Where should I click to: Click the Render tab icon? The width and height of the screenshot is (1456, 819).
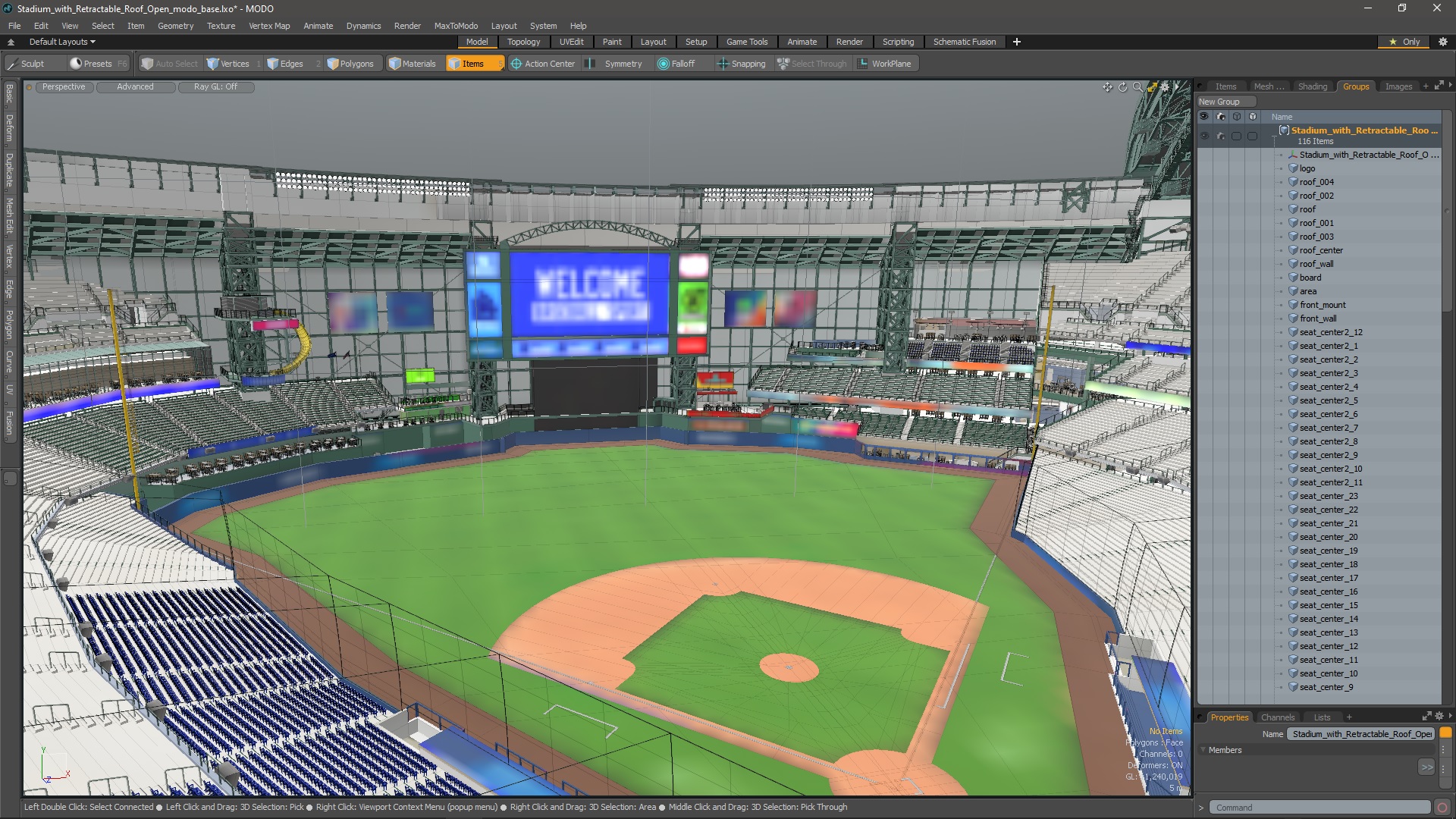coord(848,42)
